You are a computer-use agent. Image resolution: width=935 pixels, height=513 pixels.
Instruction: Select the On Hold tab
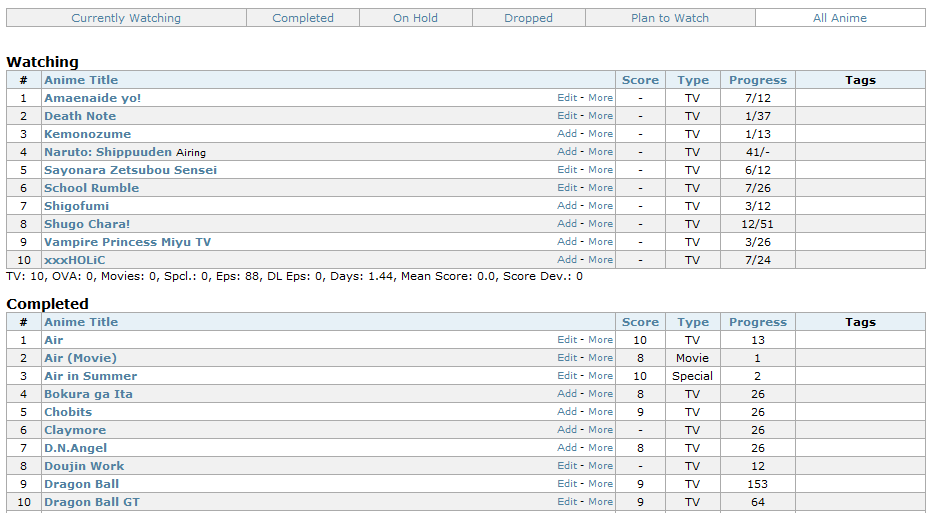[x=415, y=18]
